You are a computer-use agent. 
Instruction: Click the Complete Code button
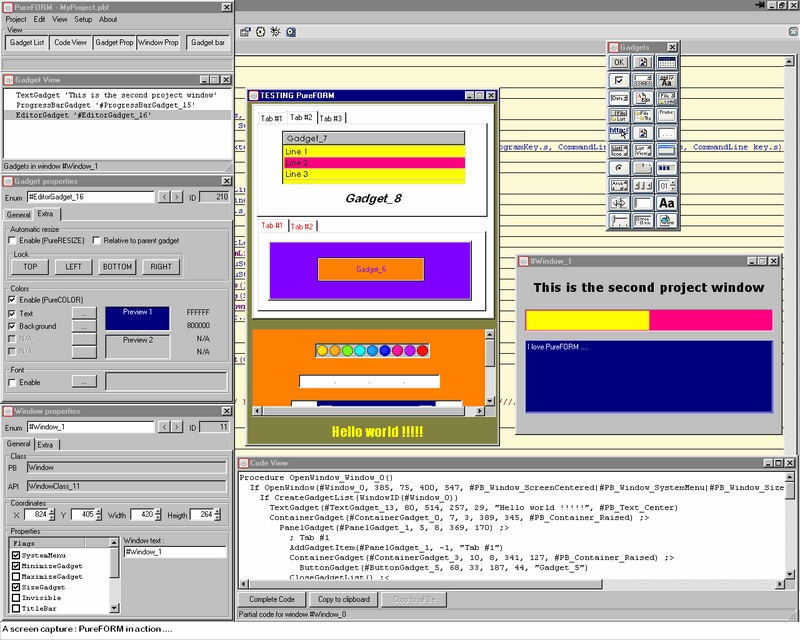[272, 599]
